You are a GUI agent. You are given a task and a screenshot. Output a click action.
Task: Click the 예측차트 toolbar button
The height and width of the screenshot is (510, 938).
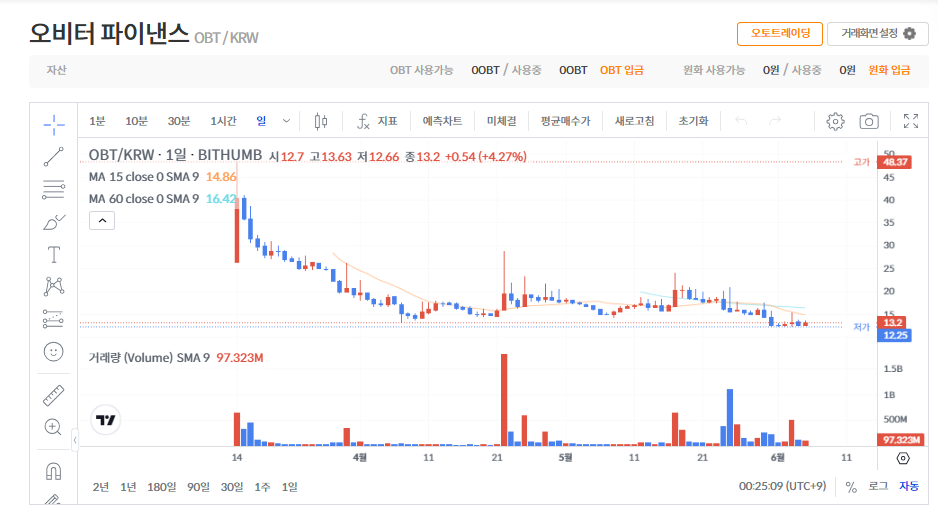coord(442,121)
